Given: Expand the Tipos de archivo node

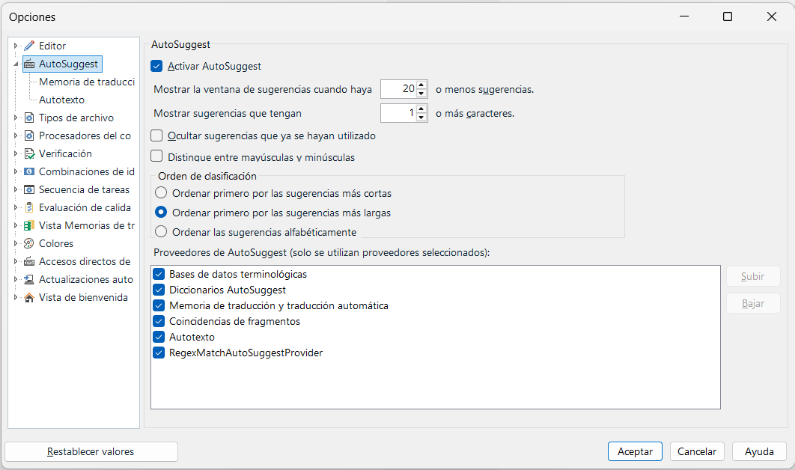Looking at the screenshot, I should tap(15, 118).
